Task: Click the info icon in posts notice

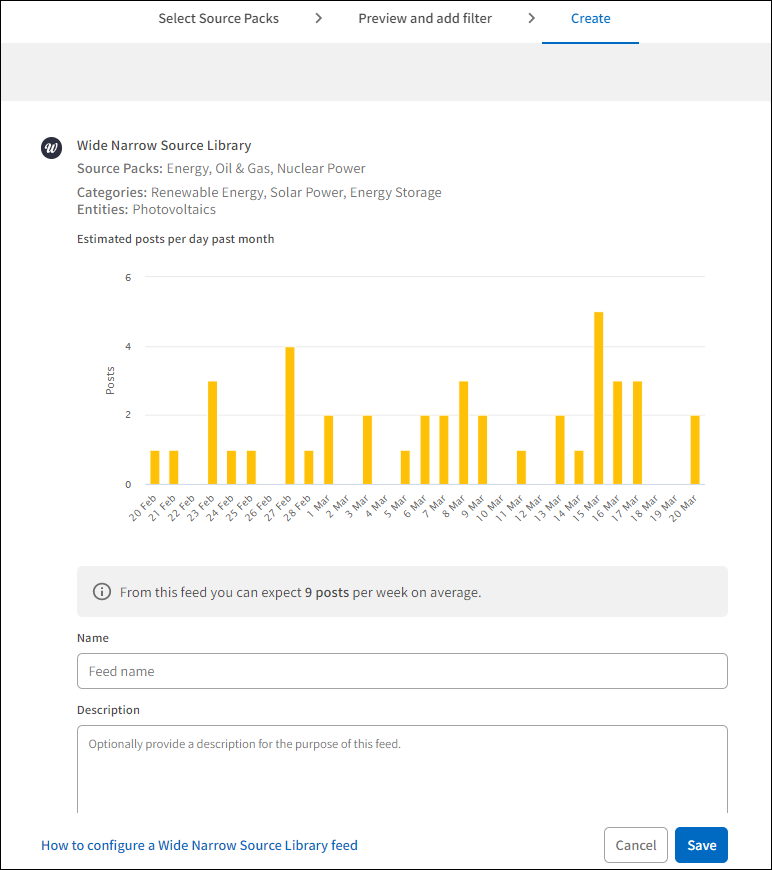Action: [x=101, y=592]
